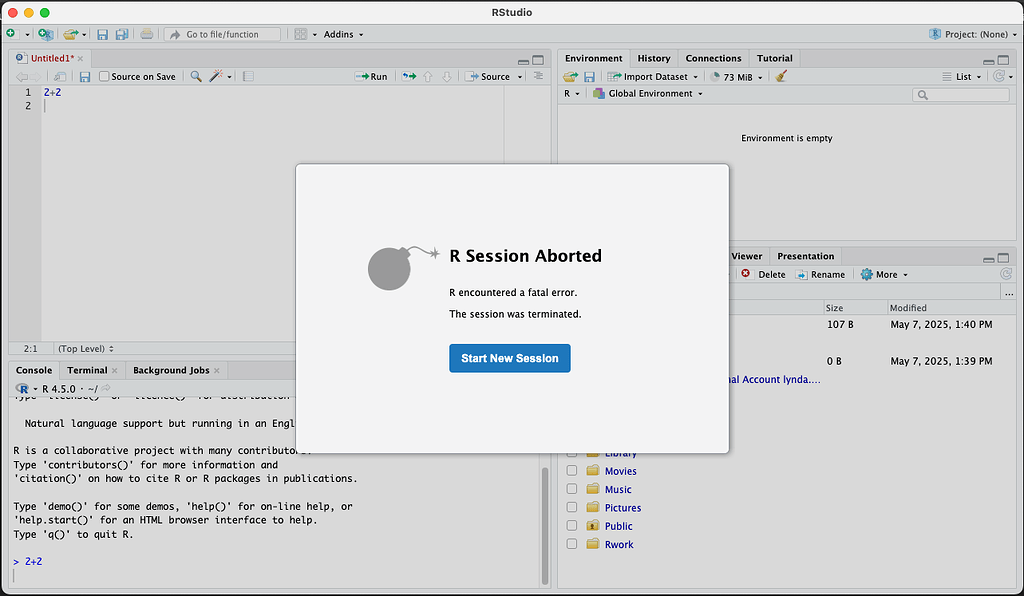
Task: Open the Import Dataset dropdown
Action: [655, 76]
